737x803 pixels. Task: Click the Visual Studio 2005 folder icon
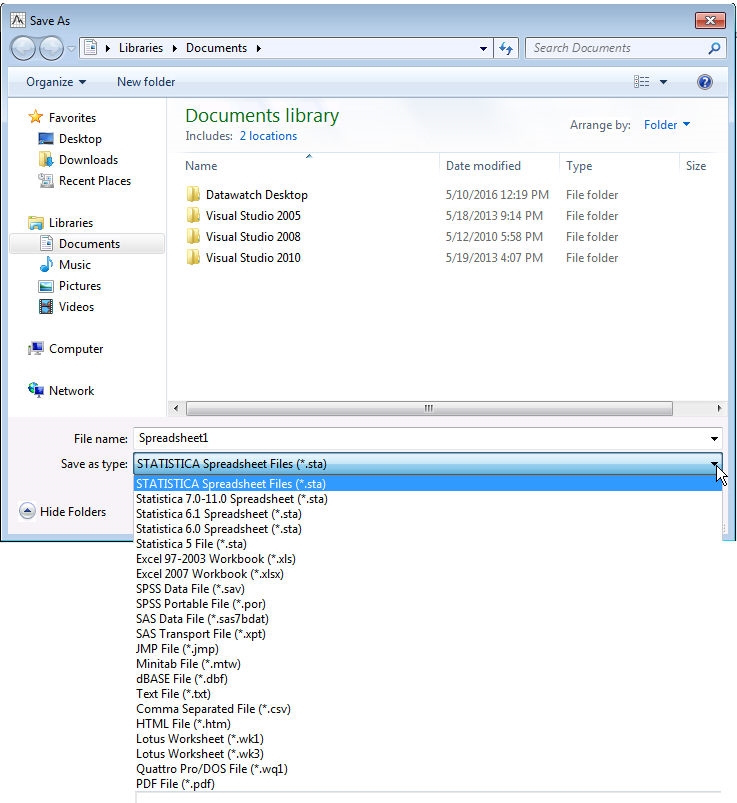[x=193, y=216]
